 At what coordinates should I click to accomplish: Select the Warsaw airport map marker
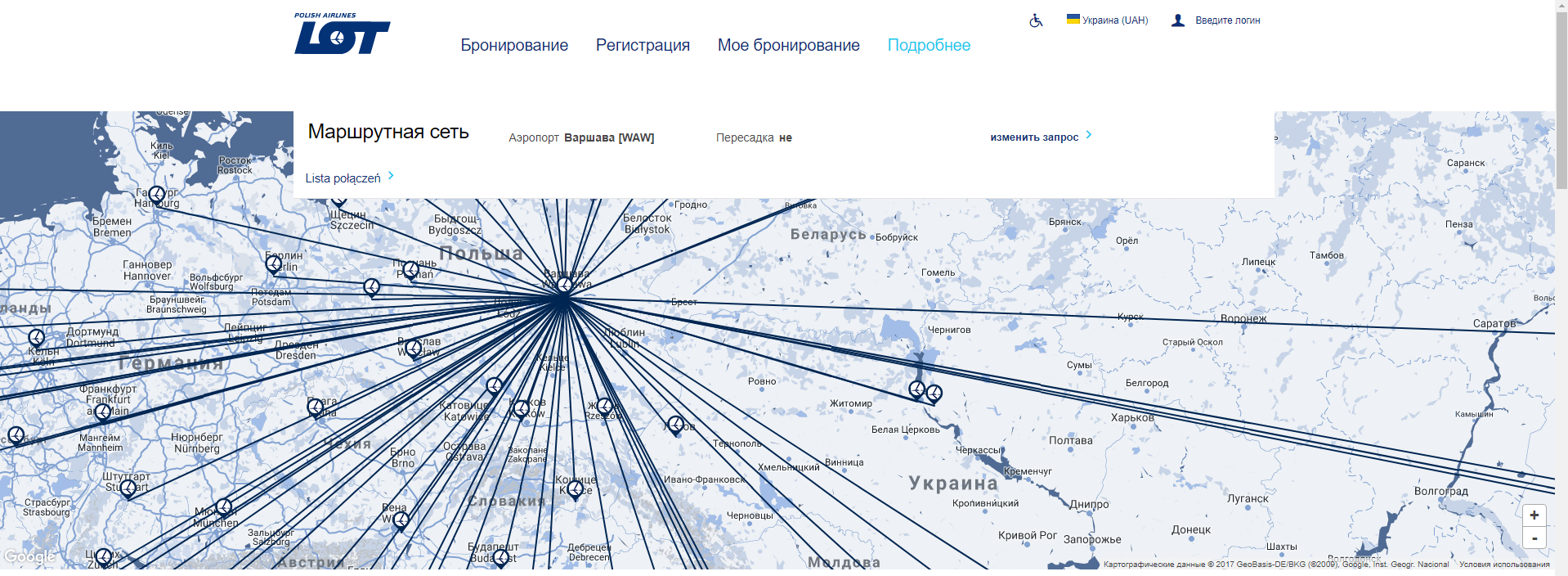click(x=565, y=285)
